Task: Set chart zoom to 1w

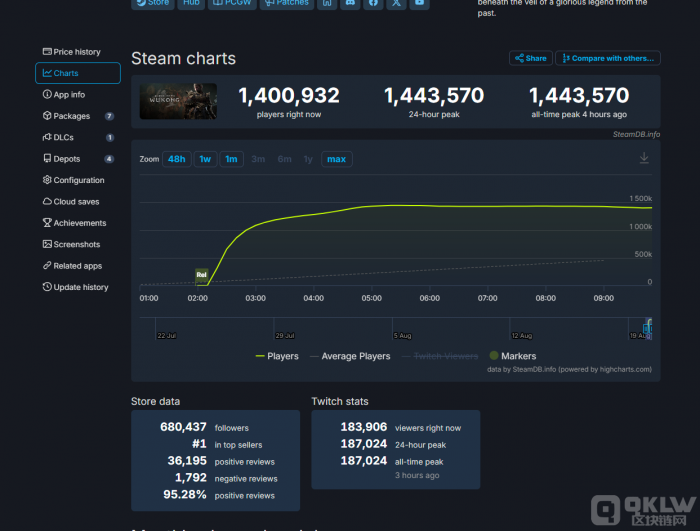Action: tap(205, 159)
